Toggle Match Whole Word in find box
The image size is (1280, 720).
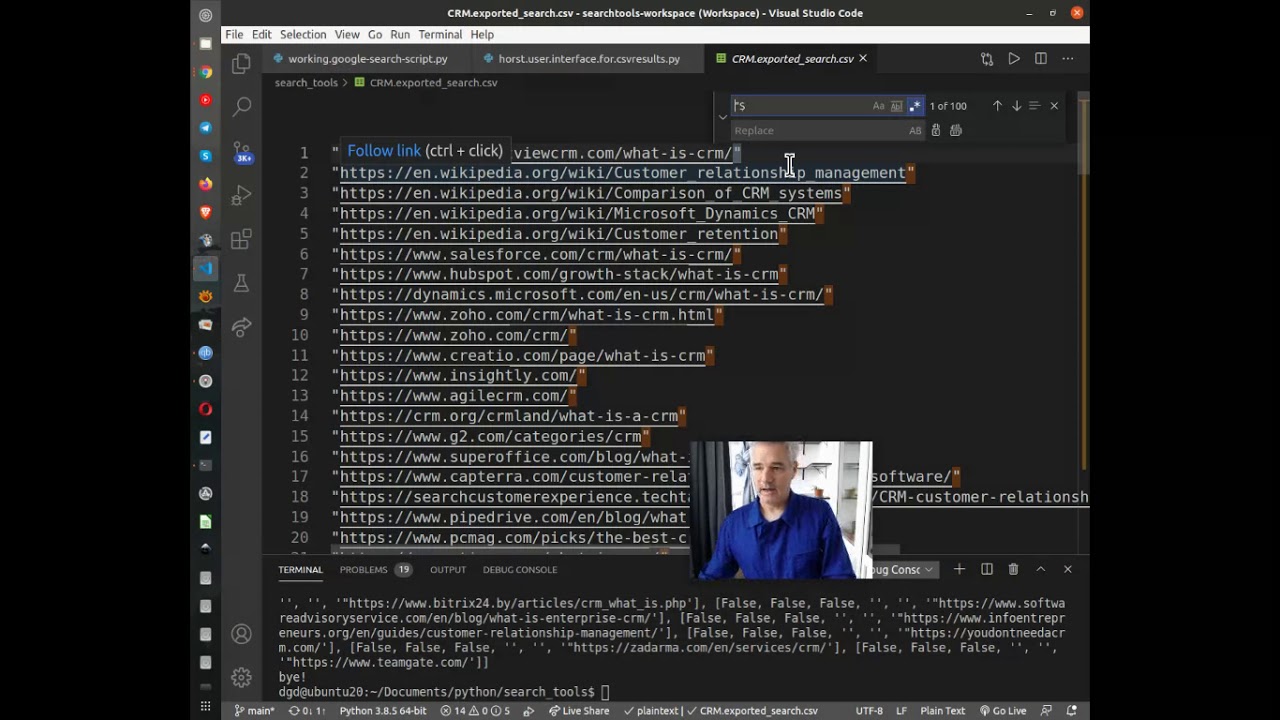(x=896, y=106)
